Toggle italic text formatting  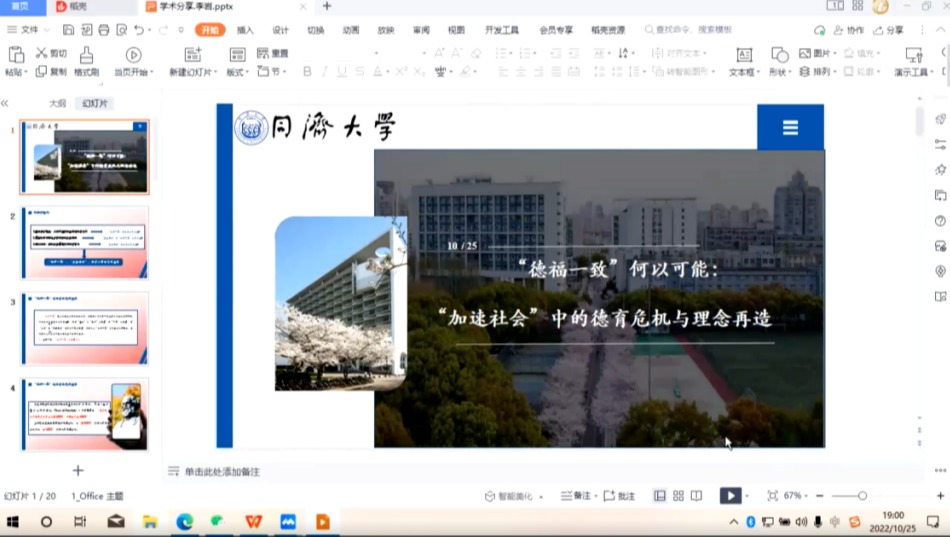(x=325, y=72)
